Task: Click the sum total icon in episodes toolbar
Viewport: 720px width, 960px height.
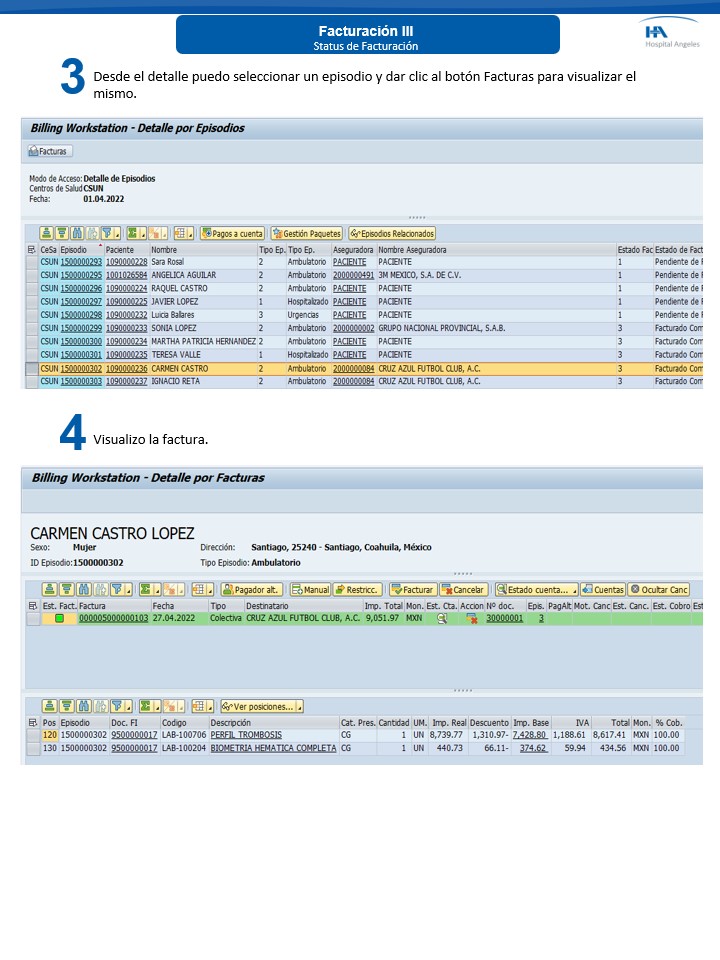Action: (132, 233)
